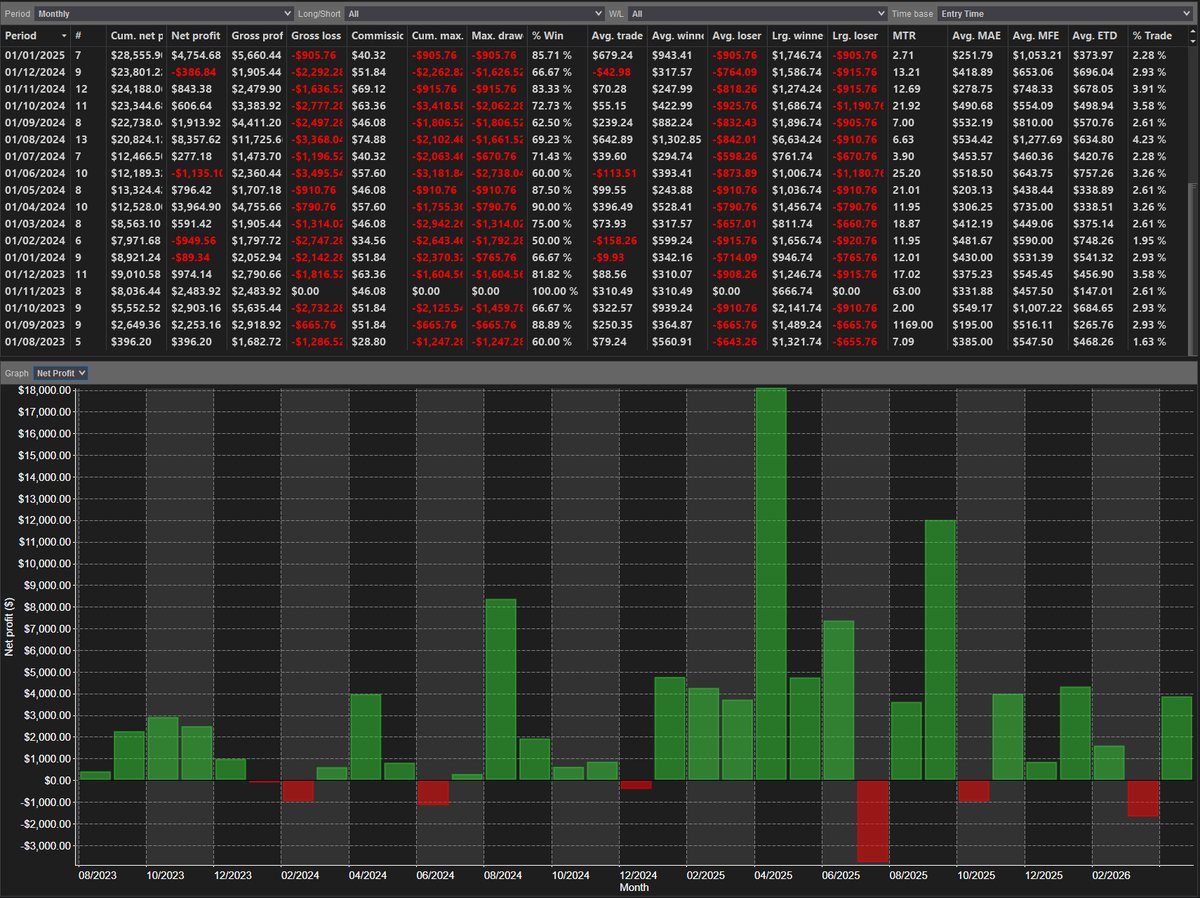Change the Graph selector from Net Profit
The height and width of the screenshot is (898, 1200).
tap(60, 372)
